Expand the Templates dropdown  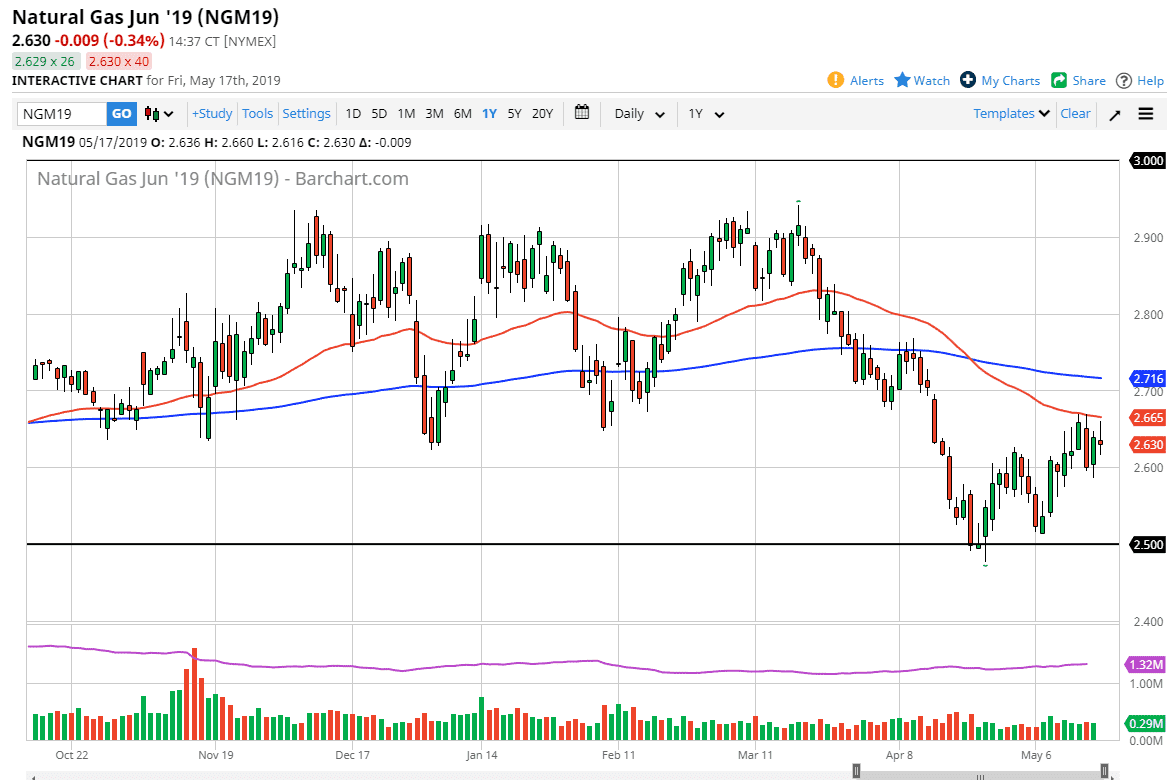point(1011,114)
